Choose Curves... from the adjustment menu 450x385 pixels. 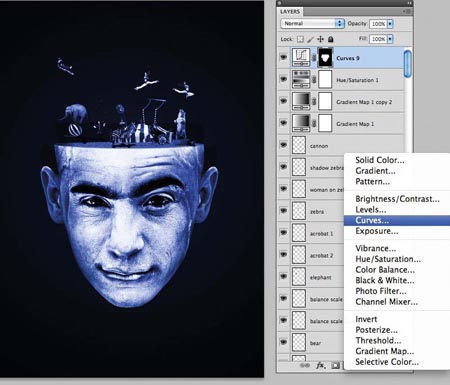coord(397,220)
